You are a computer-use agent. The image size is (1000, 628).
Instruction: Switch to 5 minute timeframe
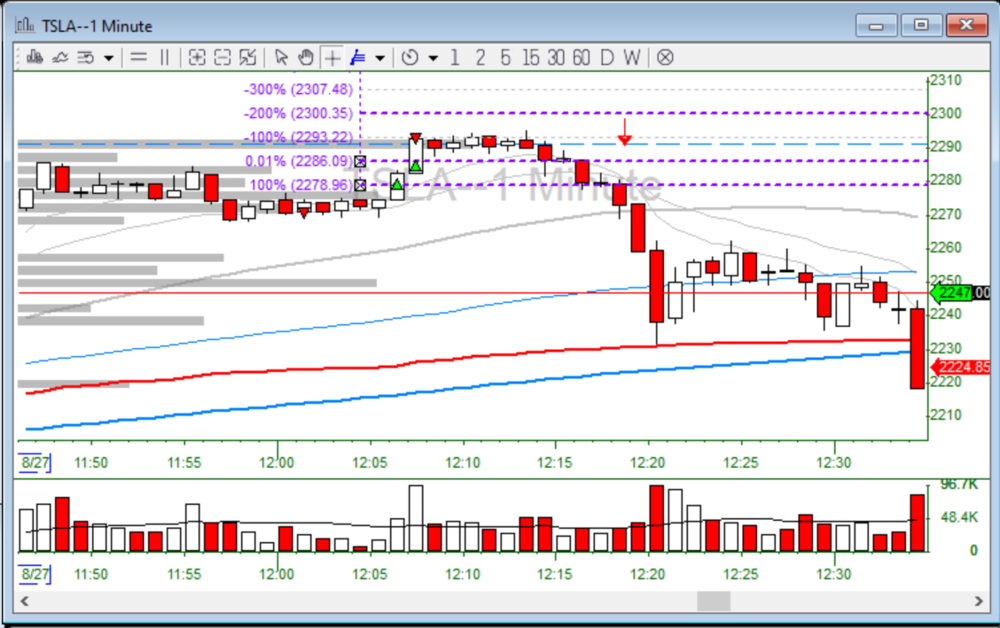(x=505, y=57)
